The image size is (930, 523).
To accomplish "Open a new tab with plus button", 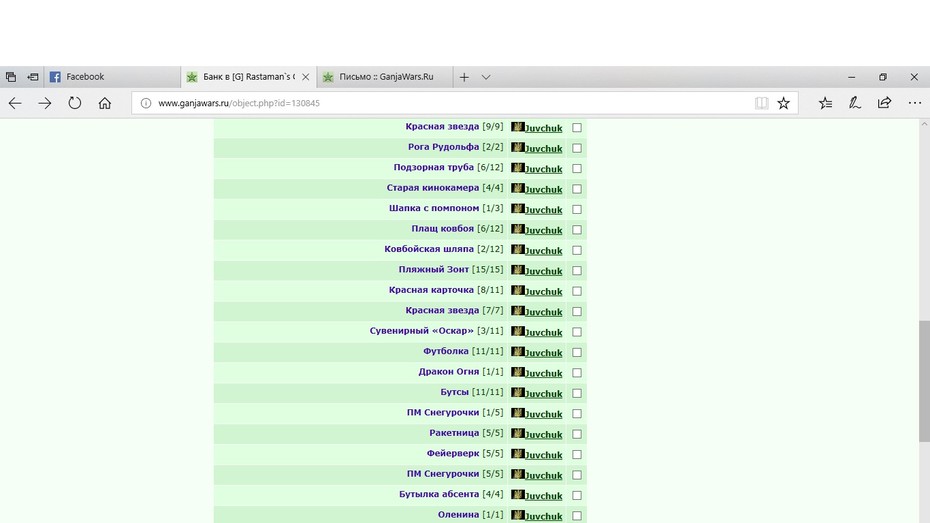I will pyautogui.click(x=464, y=77).
